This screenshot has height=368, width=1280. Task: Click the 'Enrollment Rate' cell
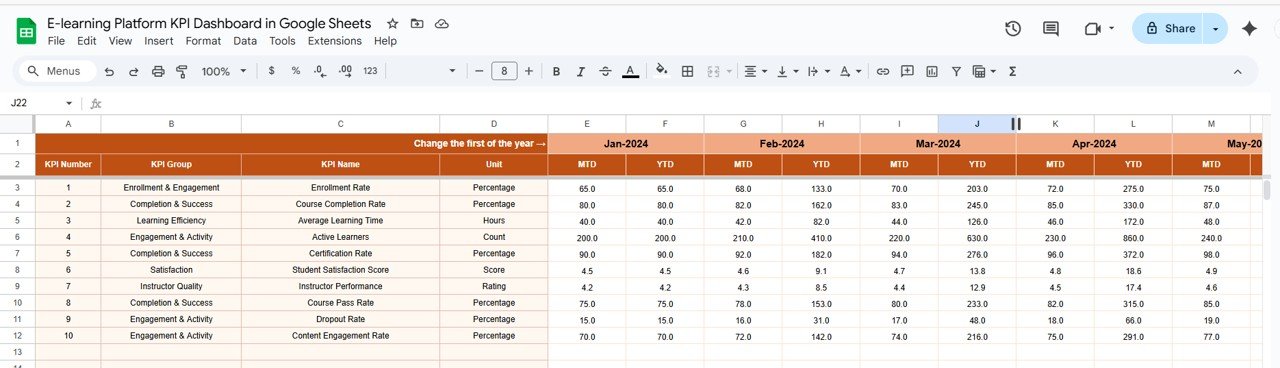[340, 188]
